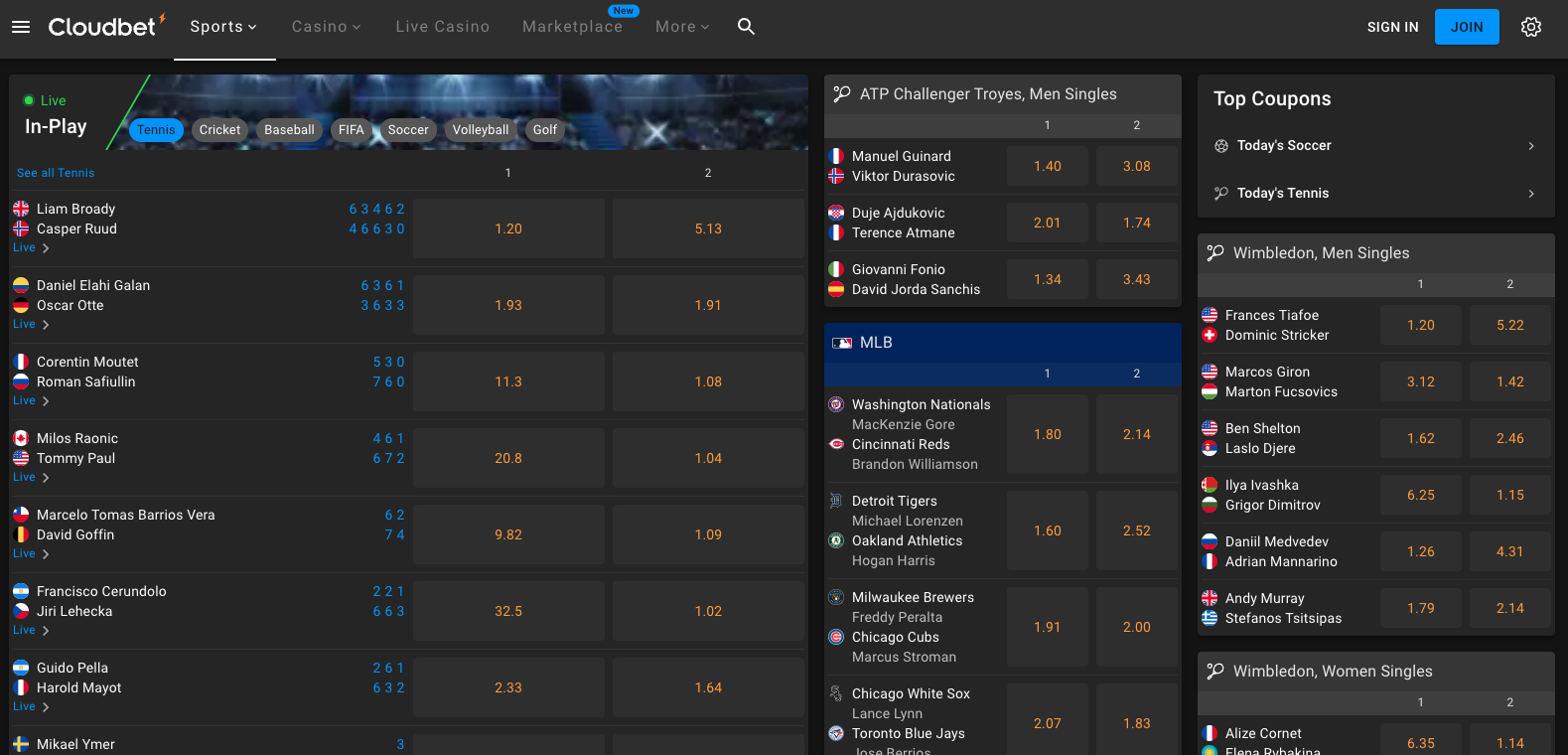The image size is (1568, 755).
Task: Select Grigor Dimitrov odds 1.15
Action: pyautogui.click(x=1510, y=495)
